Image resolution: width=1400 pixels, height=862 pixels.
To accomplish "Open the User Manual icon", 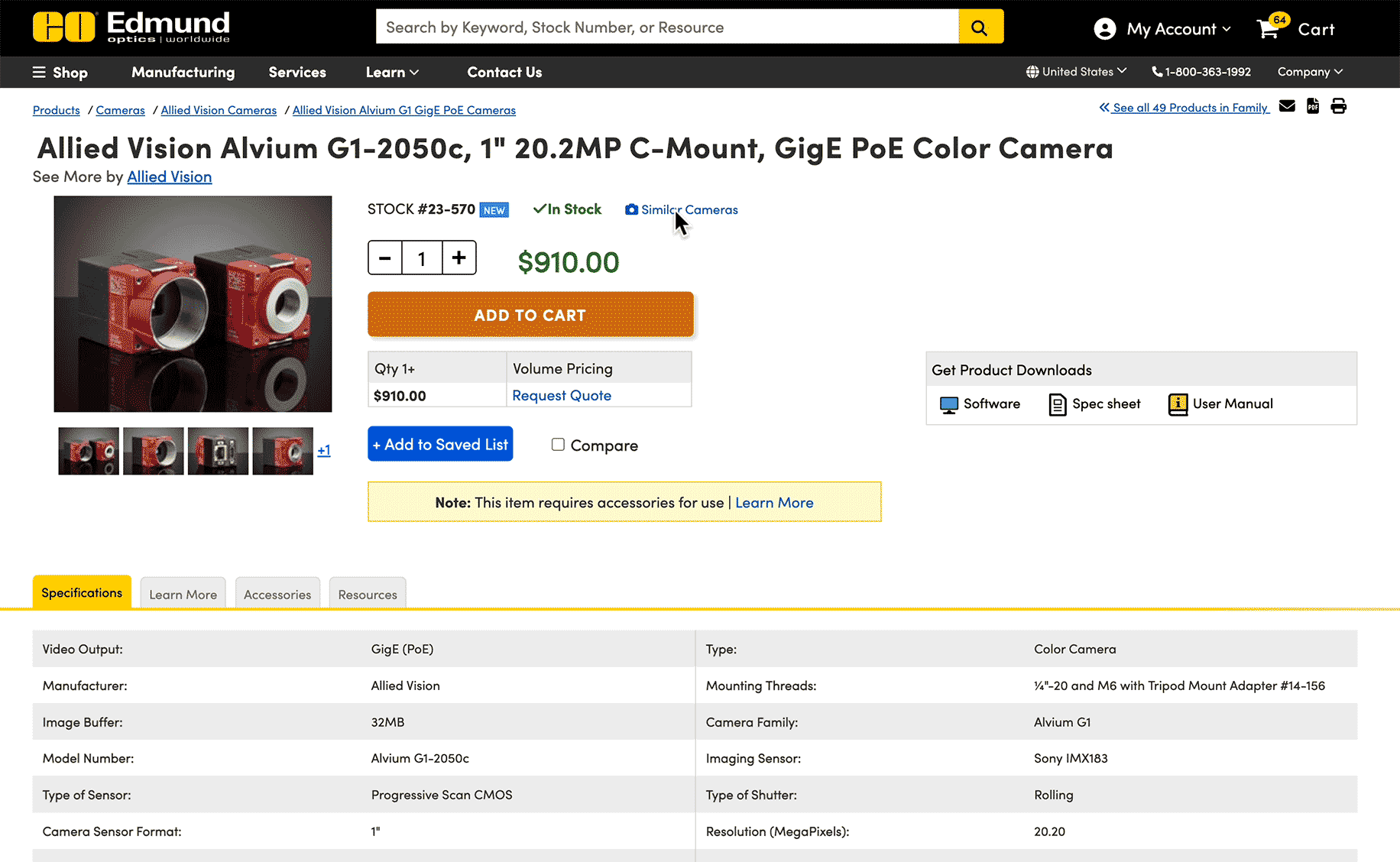I will [1178, 404].
